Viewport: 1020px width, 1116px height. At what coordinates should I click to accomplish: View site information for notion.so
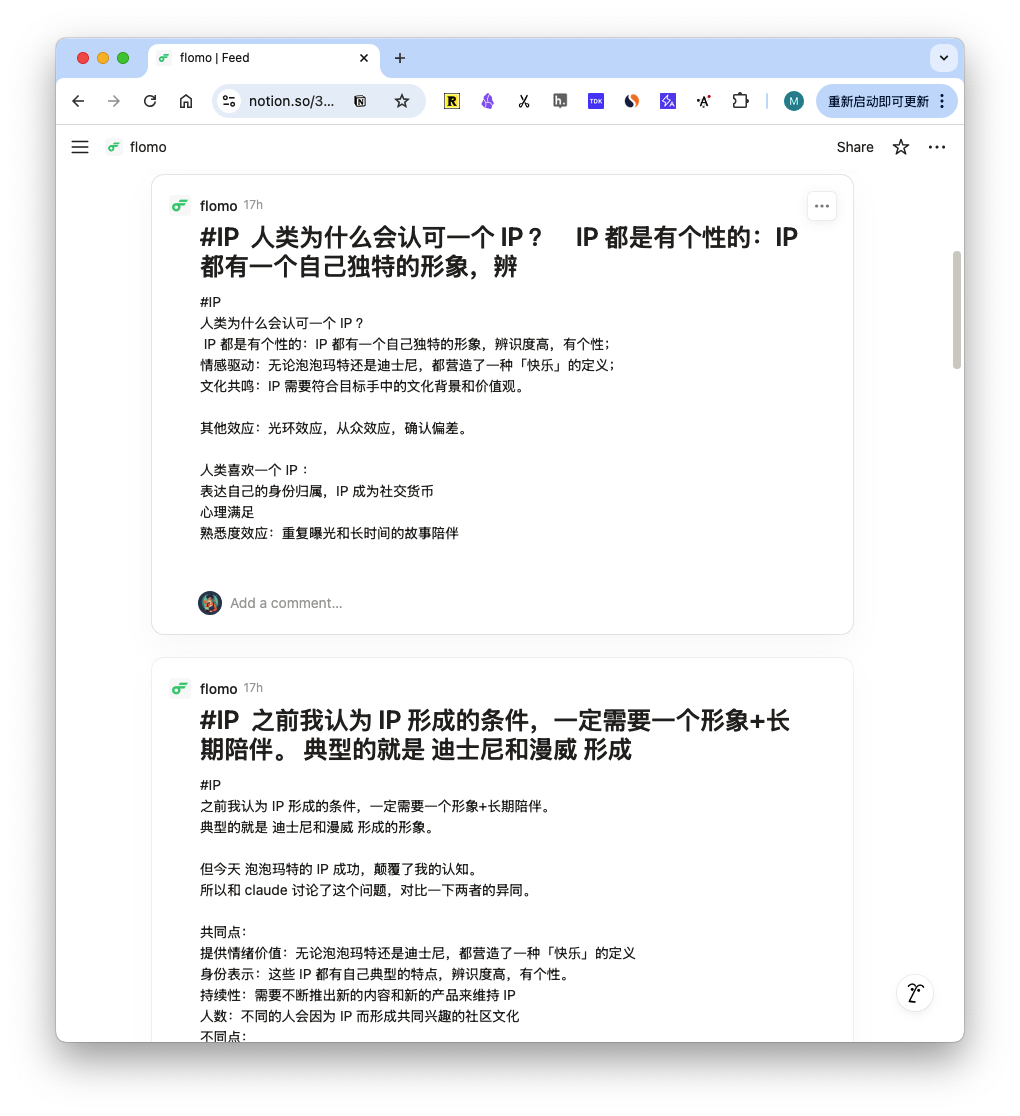228,101
